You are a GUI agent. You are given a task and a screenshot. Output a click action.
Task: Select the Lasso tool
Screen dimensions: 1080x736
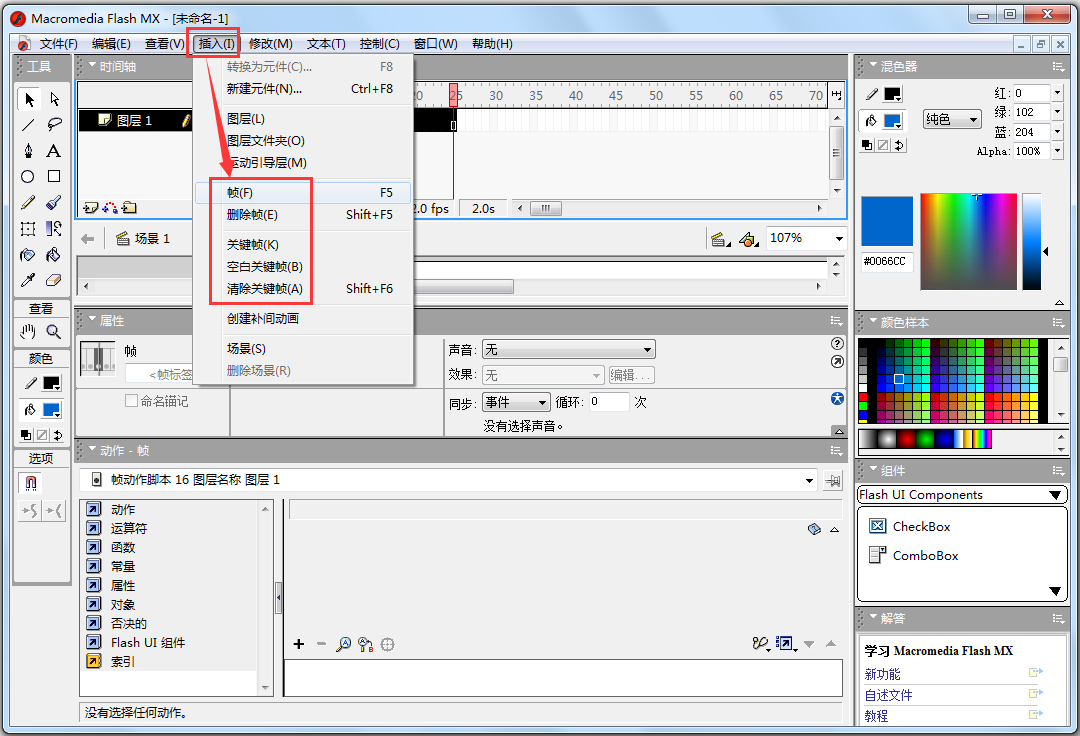(54, 125)
